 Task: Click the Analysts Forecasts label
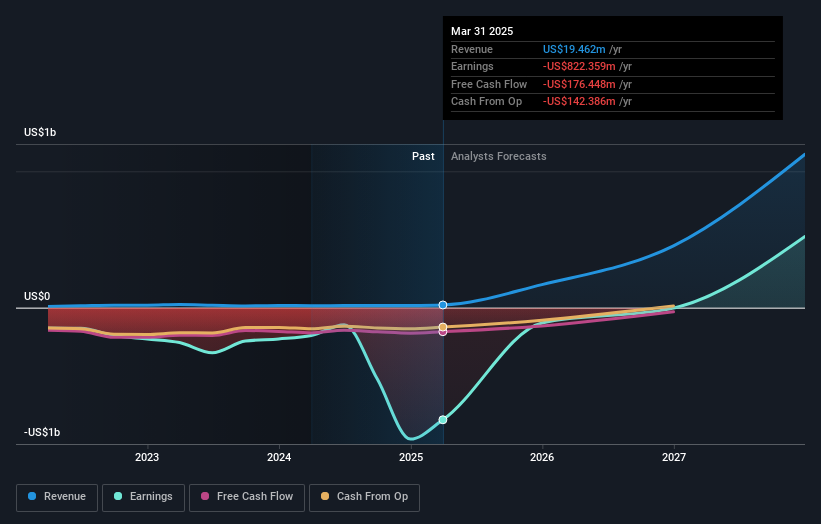(498, 156)
